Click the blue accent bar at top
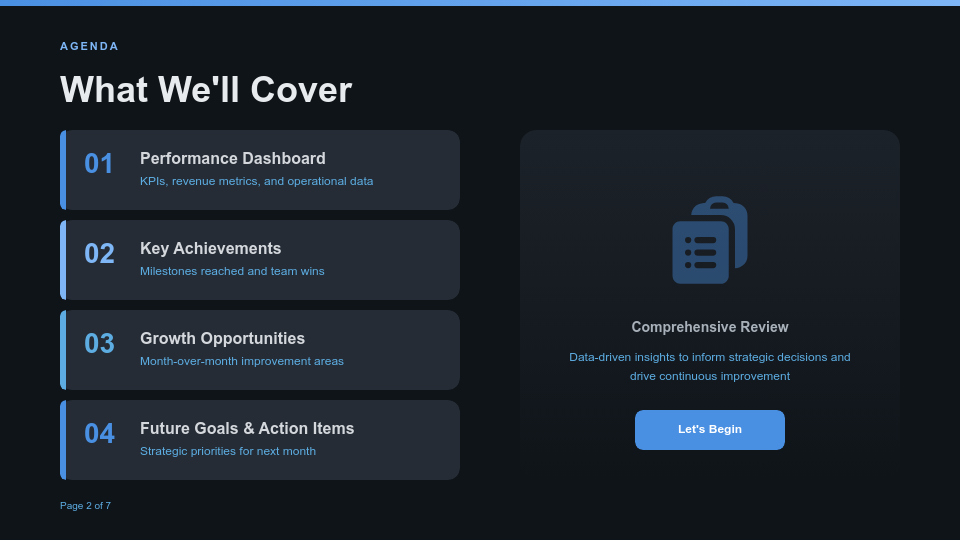Screen dimensions: 960x540 pos(480,3)
